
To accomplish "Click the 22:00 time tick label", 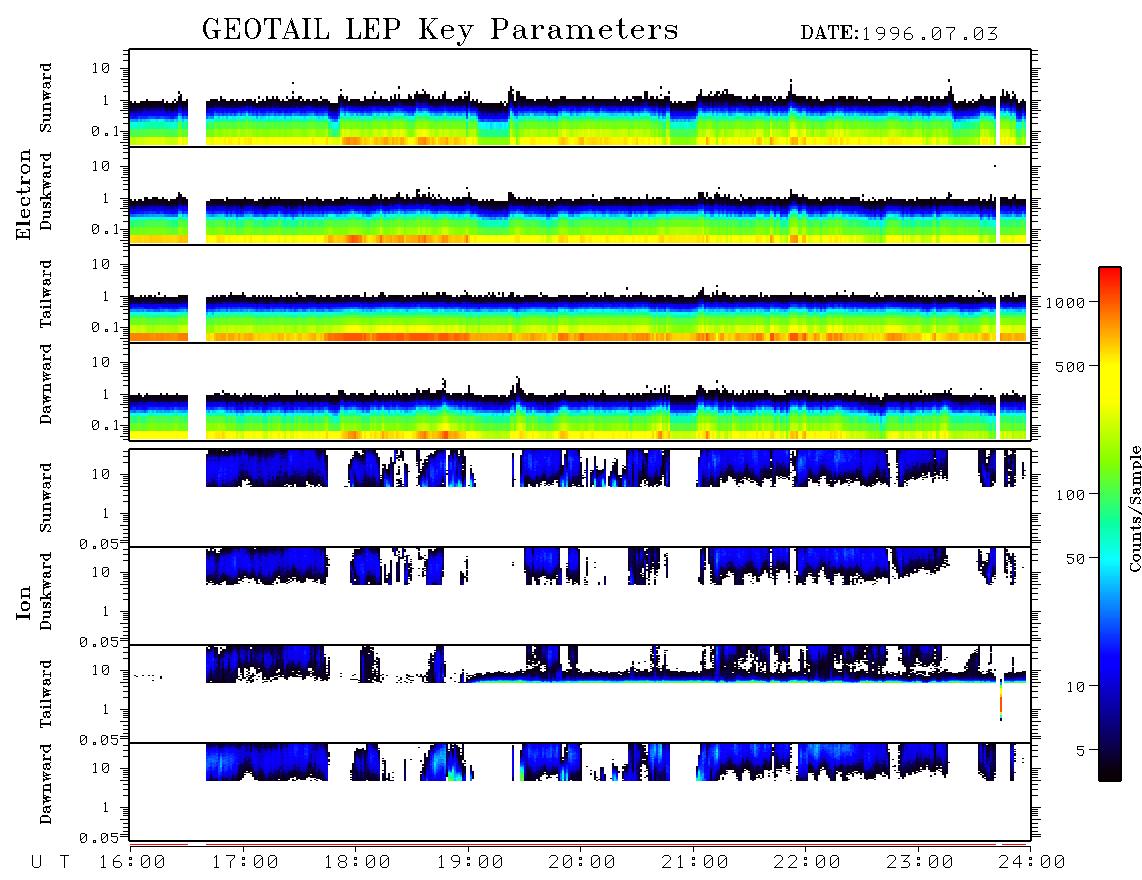I will 807,862.
